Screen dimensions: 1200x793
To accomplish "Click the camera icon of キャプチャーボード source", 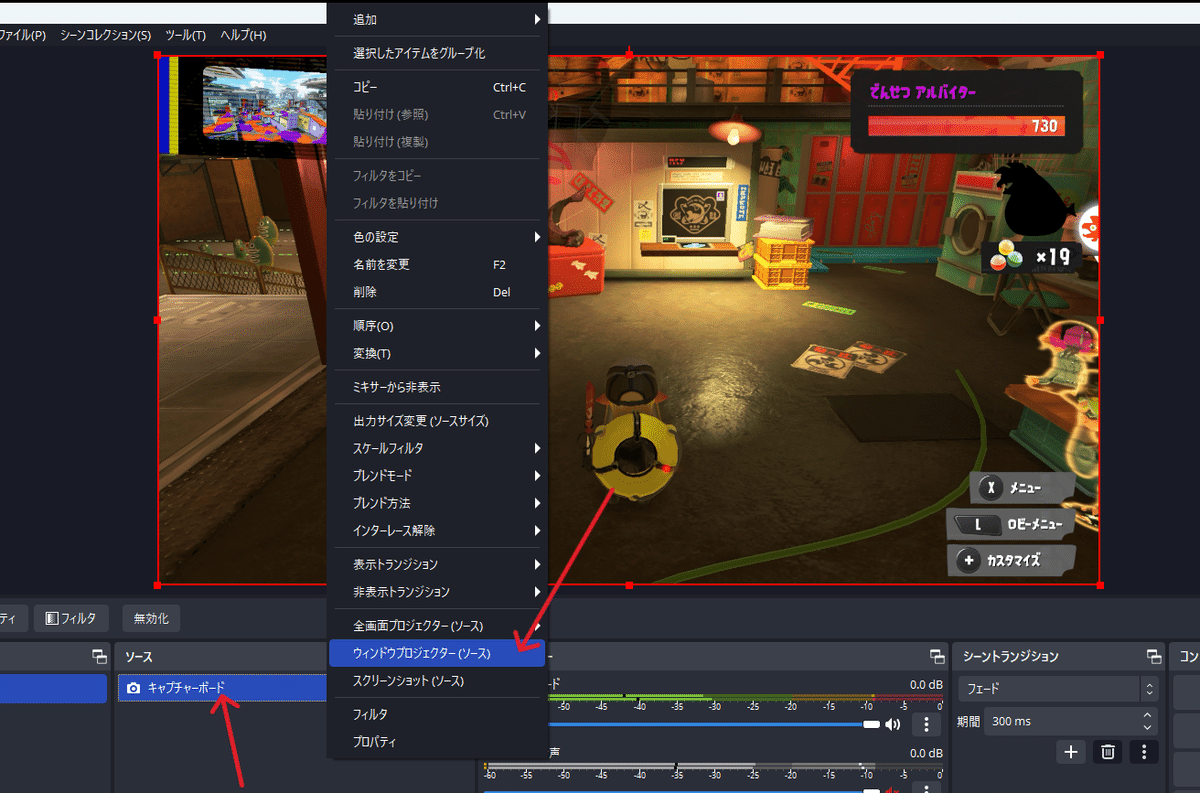I will pos(134,688).
